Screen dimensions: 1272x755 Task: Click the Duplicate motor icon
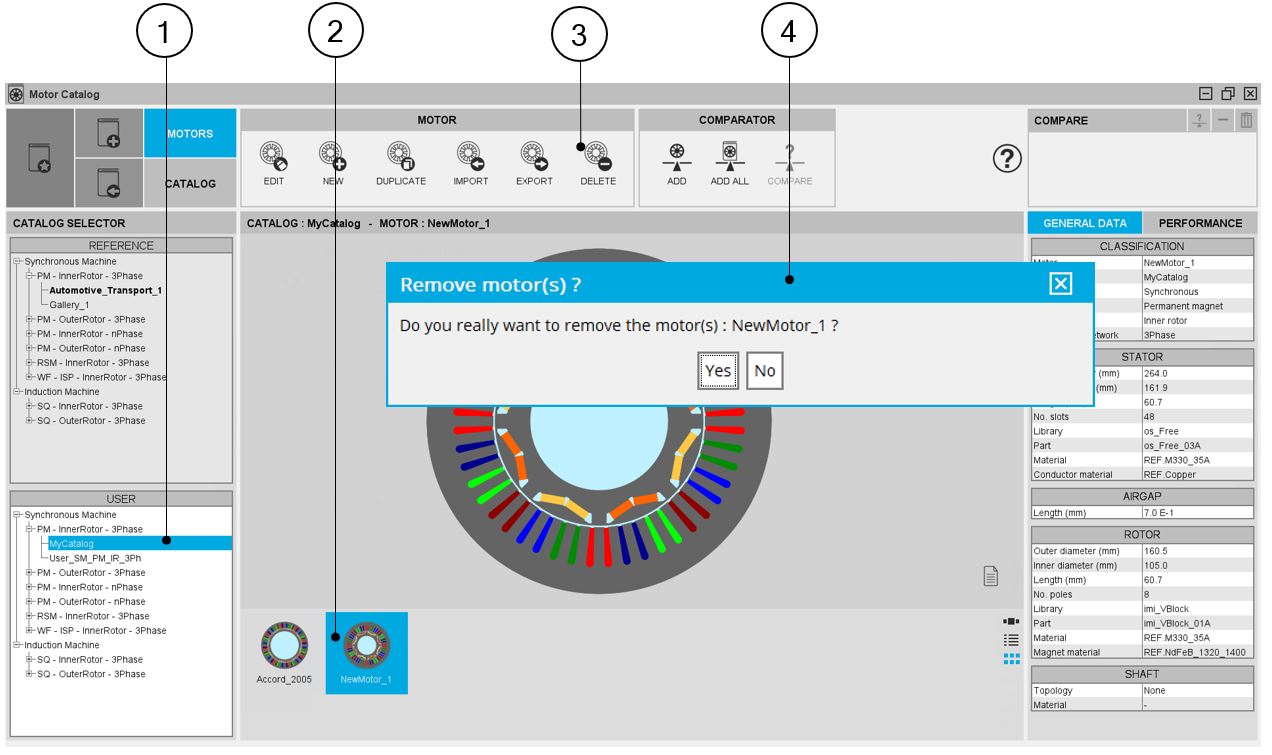tap(400, 156)
